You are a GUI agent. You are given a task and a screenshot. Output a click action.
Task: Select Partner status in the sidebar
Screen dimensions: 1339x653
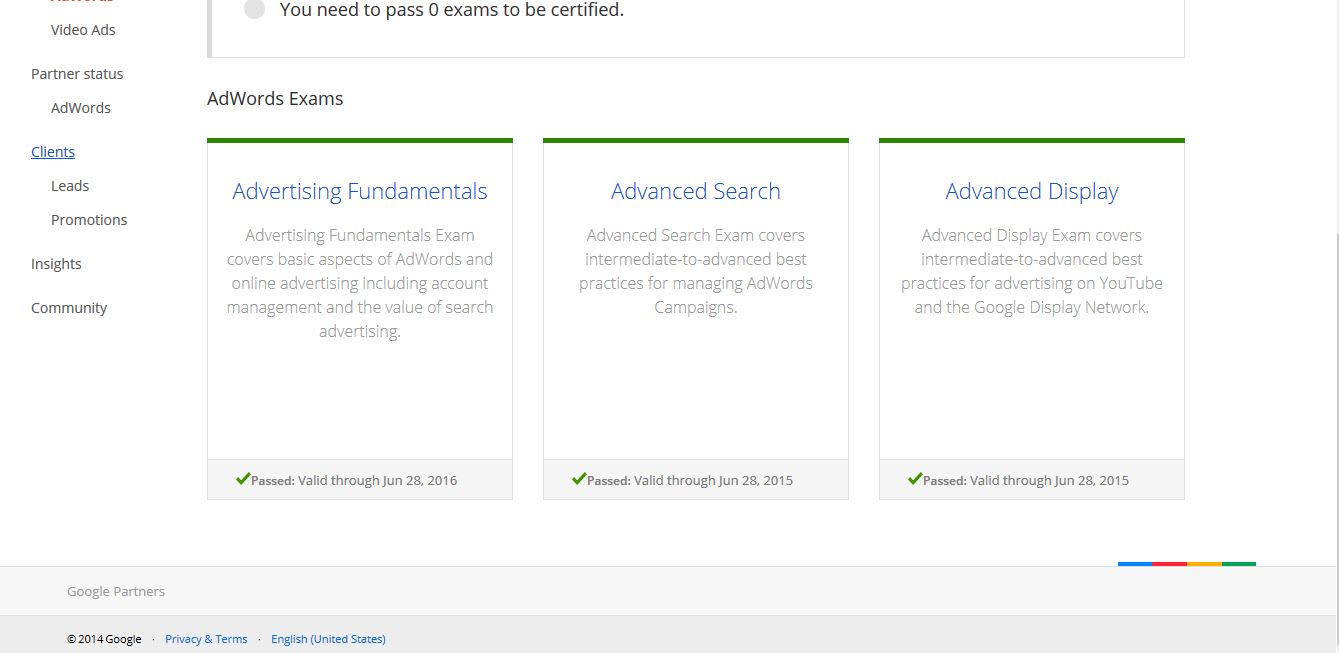point(77,74)
